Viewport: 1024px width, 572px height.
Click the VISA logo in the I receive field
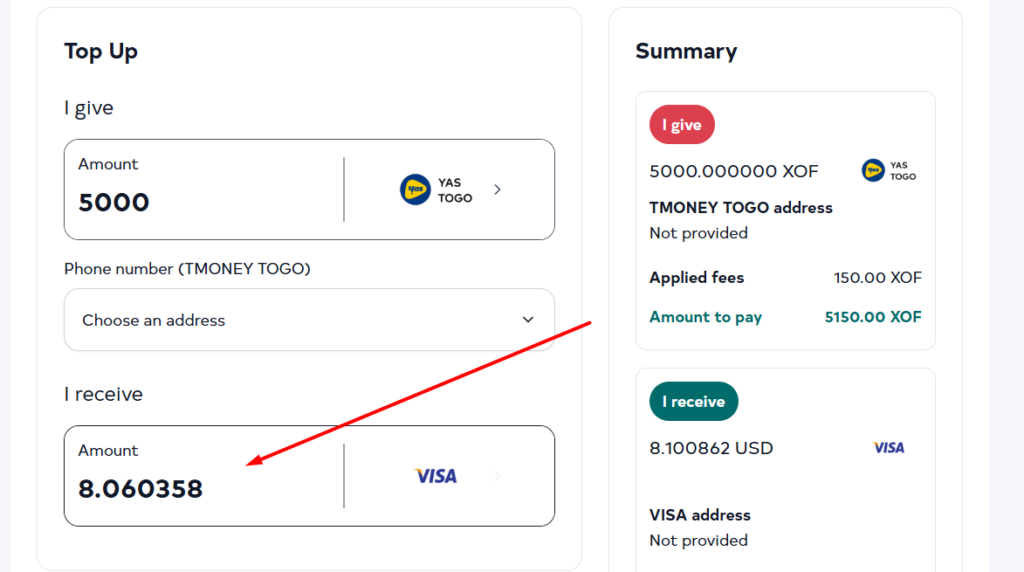point(436,476)
